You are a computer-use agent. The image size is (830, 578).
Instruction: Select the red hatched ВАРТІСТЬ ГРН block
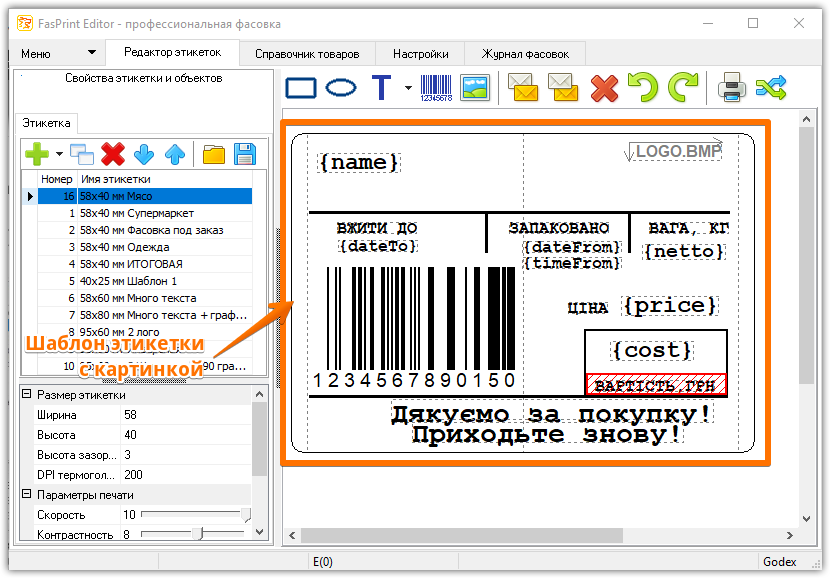pyautogui.click(x=656, y=385)
